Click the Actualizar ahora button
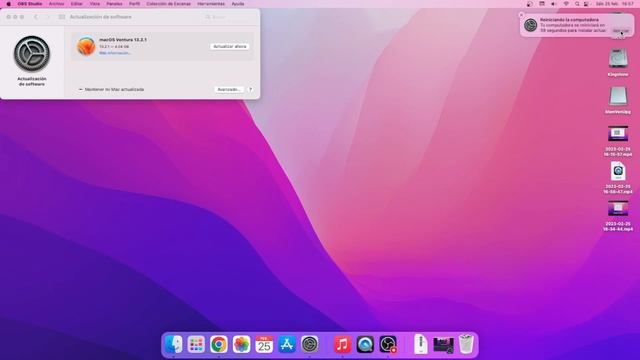 [230, 47]
